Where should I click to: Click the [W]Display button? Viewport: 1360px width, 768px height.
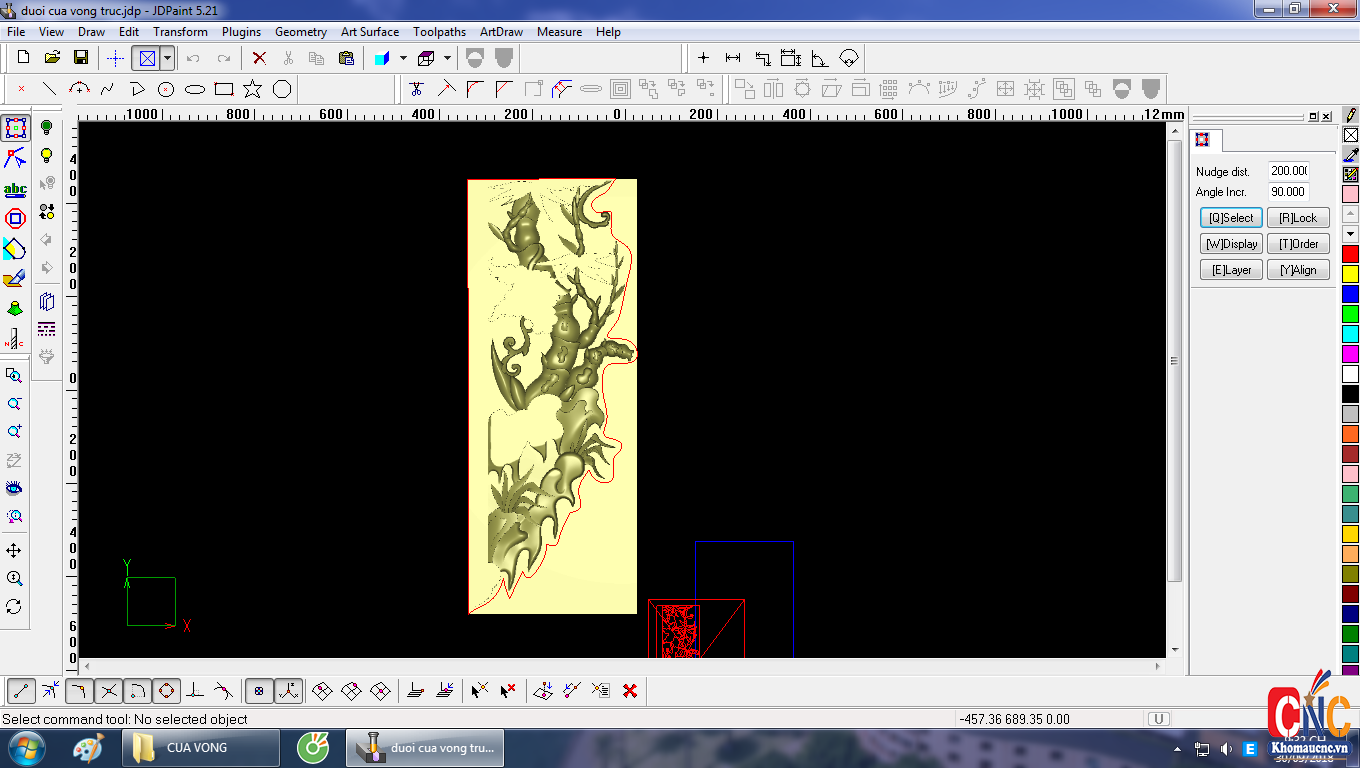(x=1231, y=244)
